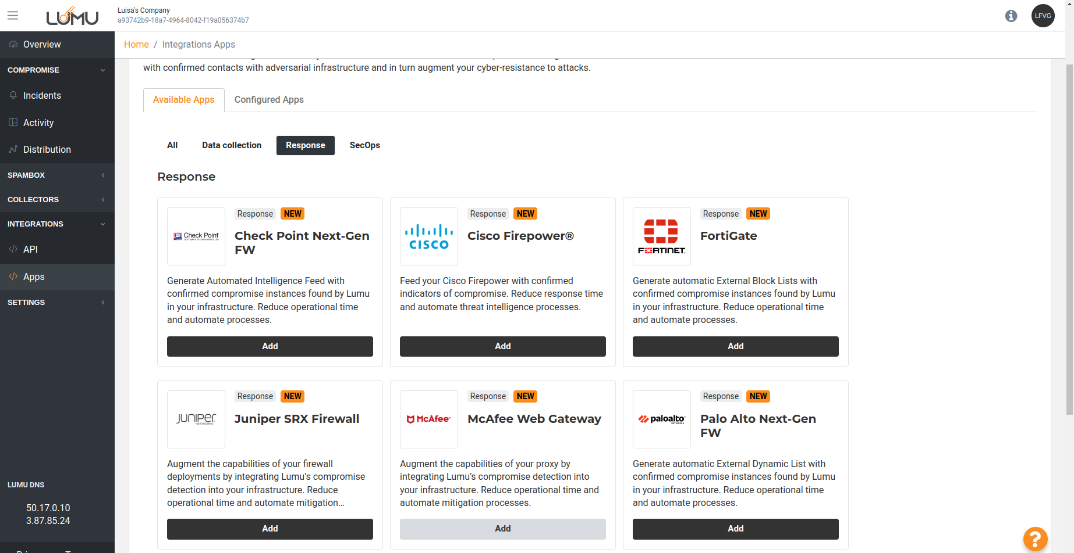Click the Cisco logo icon
The image size is (1074, 553).
tap(429, 236)
